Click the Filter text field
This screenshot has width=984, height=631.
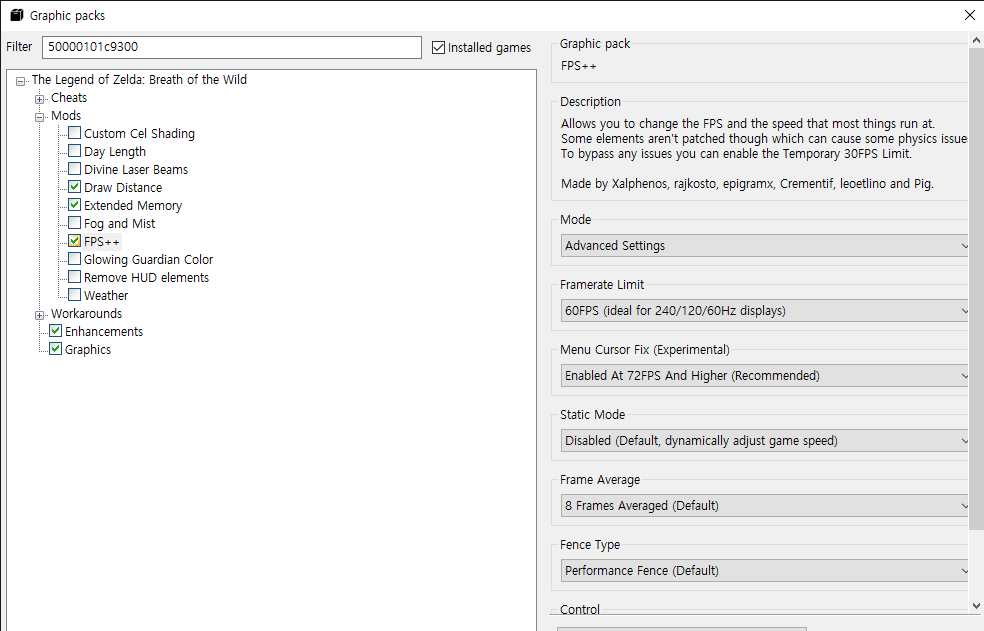coord(232,47)
